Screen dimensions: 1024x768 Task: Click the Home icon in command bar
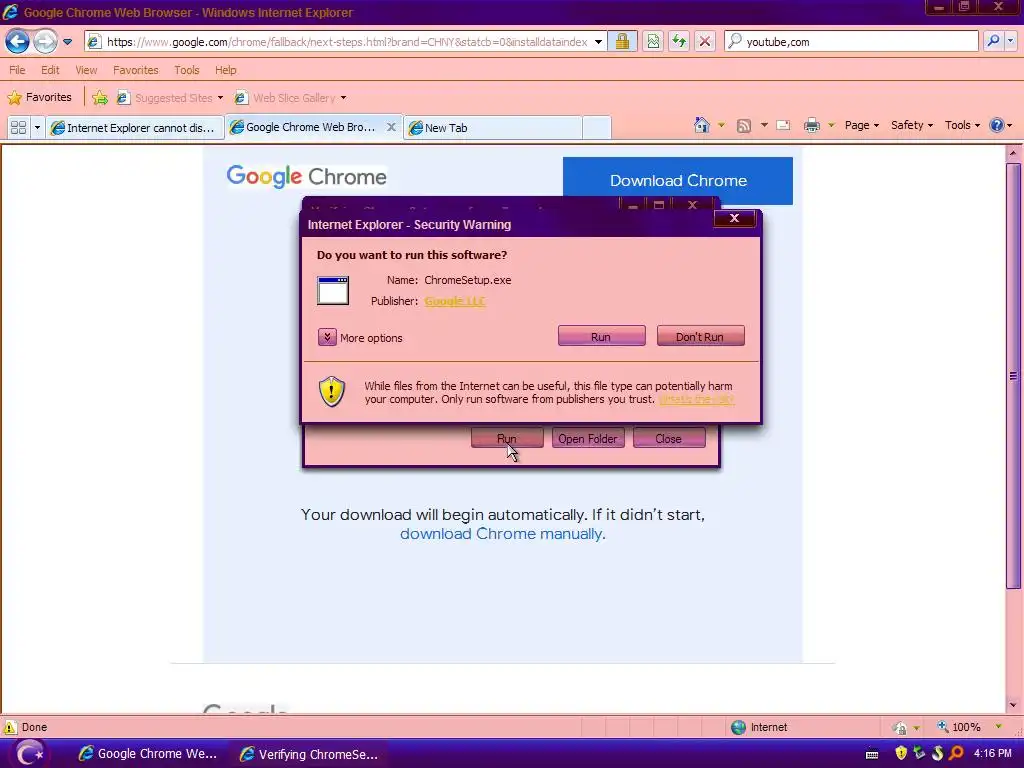(701, 125)
